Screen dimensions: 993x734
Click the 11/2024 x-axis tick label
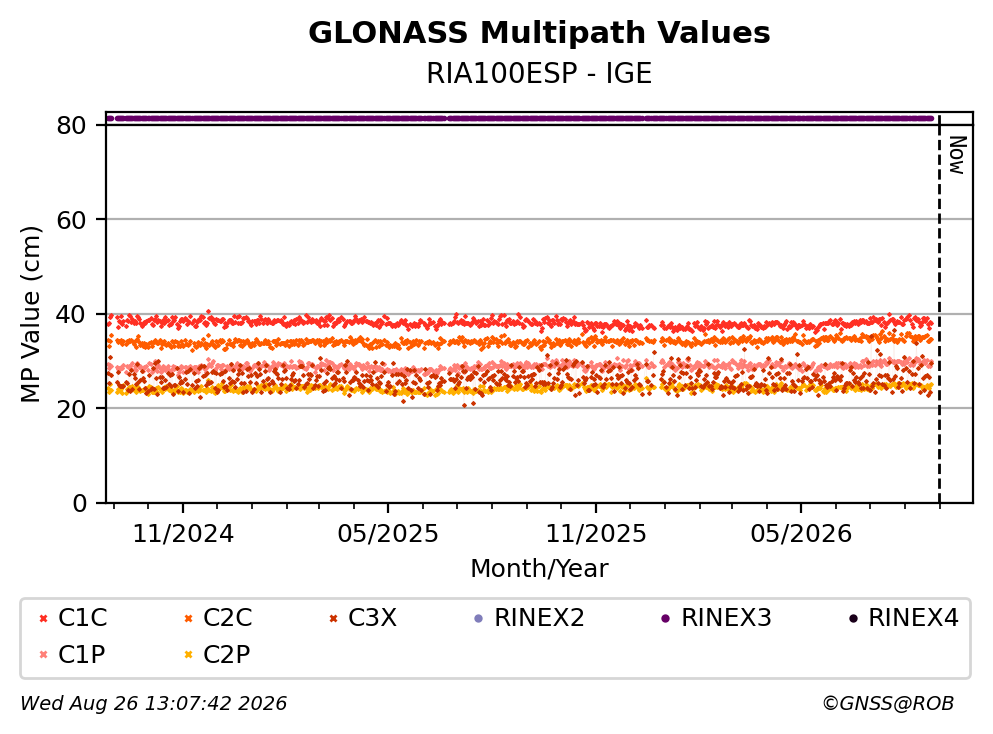coord(183,534)
